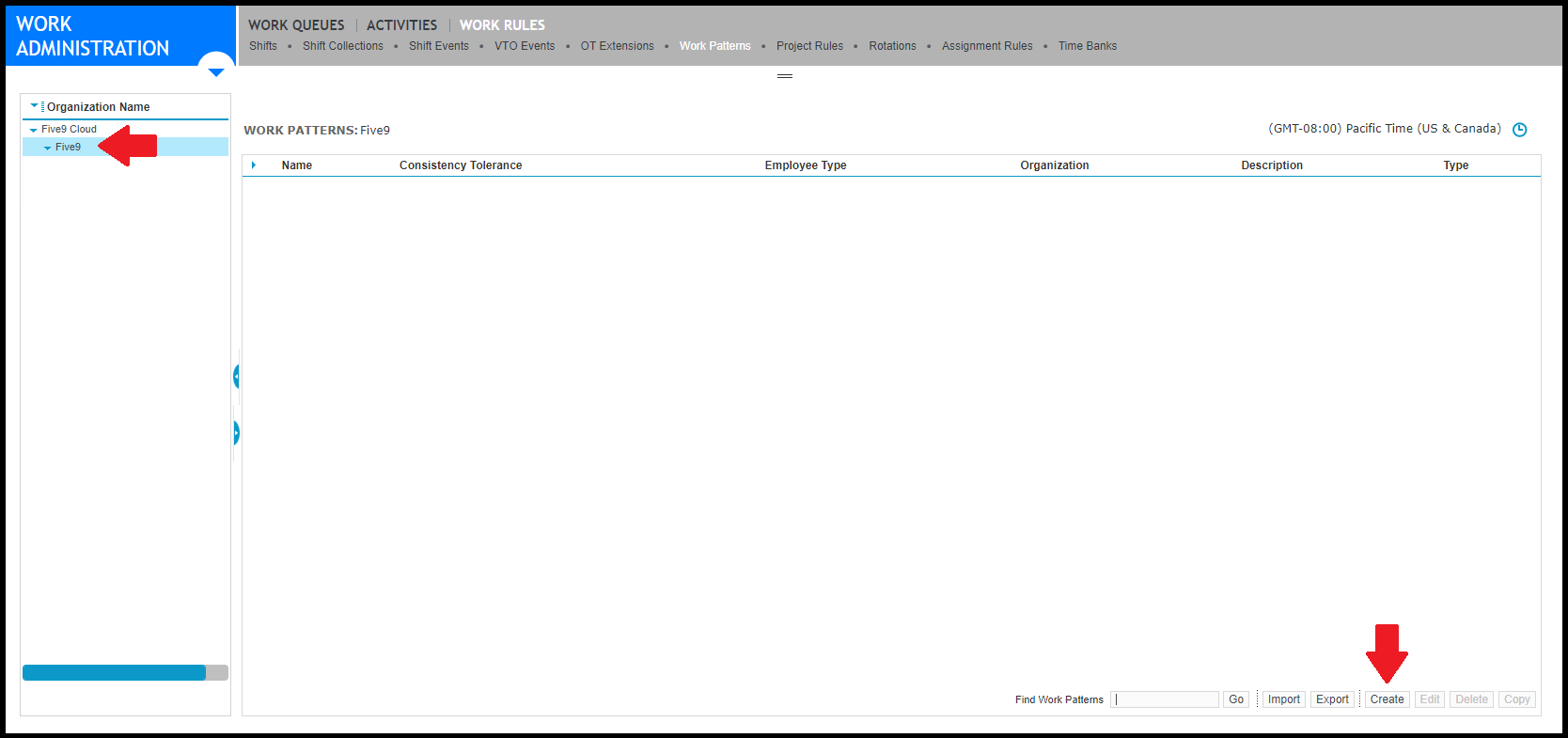
Task: Open the Work Patterns page
Action: pos(715,46)
